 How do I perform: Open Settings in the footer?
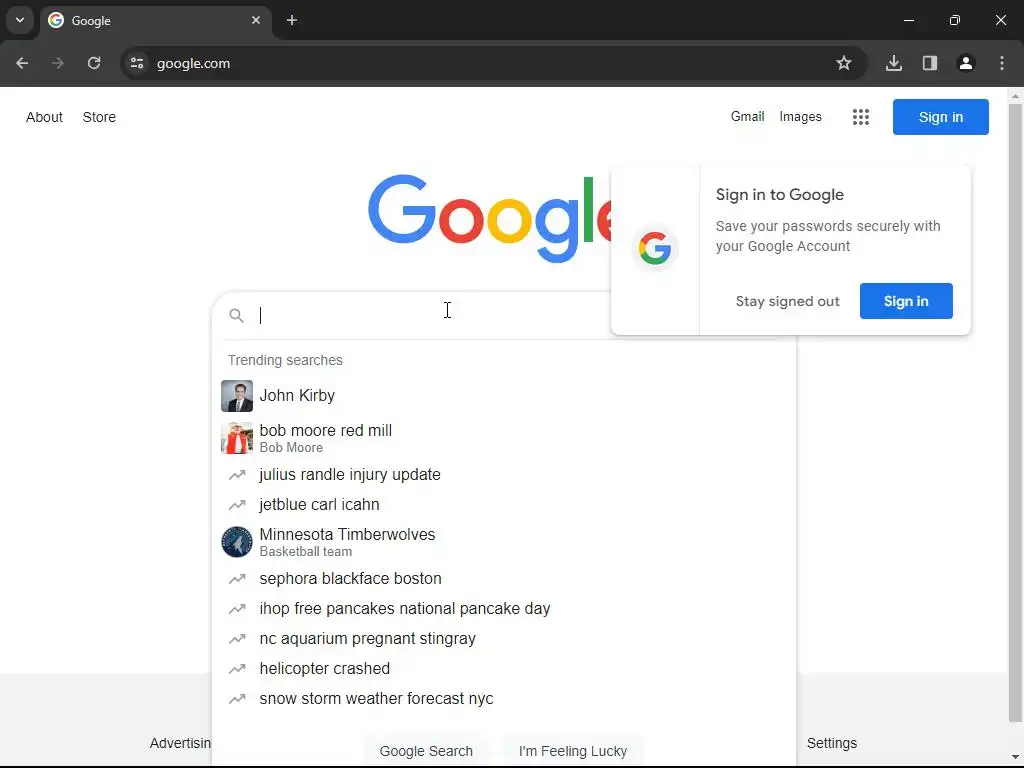831,743
